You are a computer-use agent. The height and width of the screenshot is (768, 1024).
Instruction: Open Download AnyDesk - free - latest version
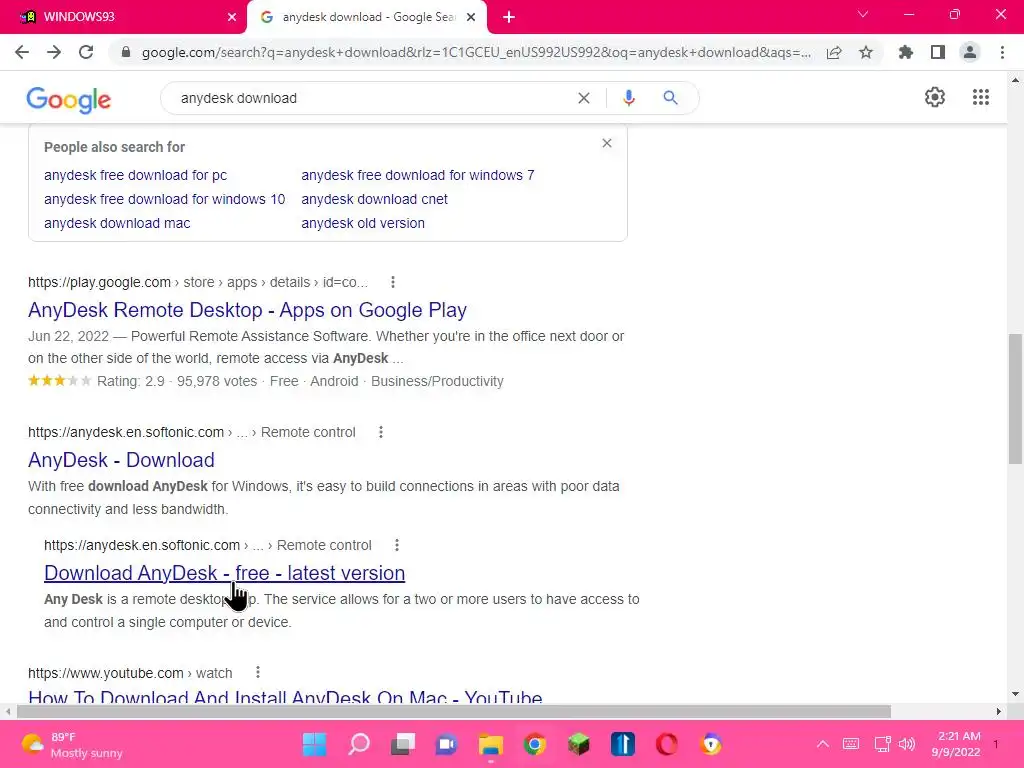point(224,573)
